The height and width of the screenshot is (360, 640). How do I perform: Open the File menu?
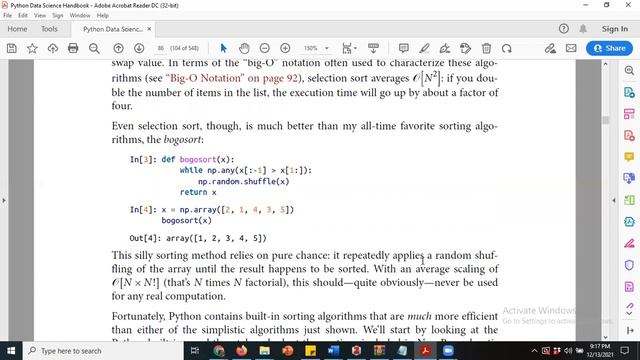pyautogui.click(x=7, y=16)
